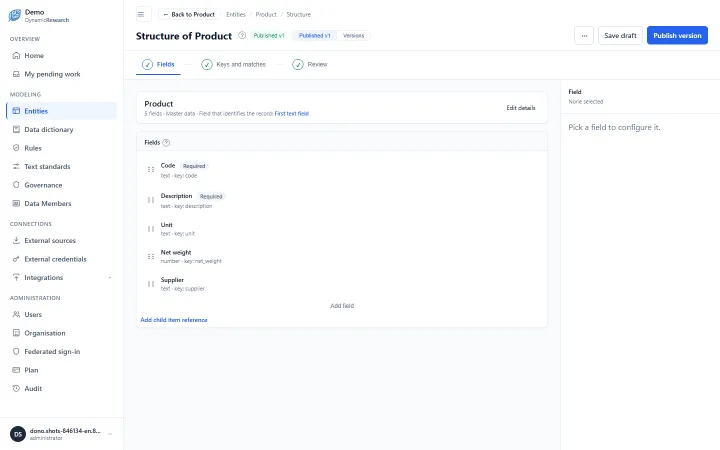Click the Entities table icon in sidebar
This screenshot has height=450, width=720.
[x=16, y=111]
